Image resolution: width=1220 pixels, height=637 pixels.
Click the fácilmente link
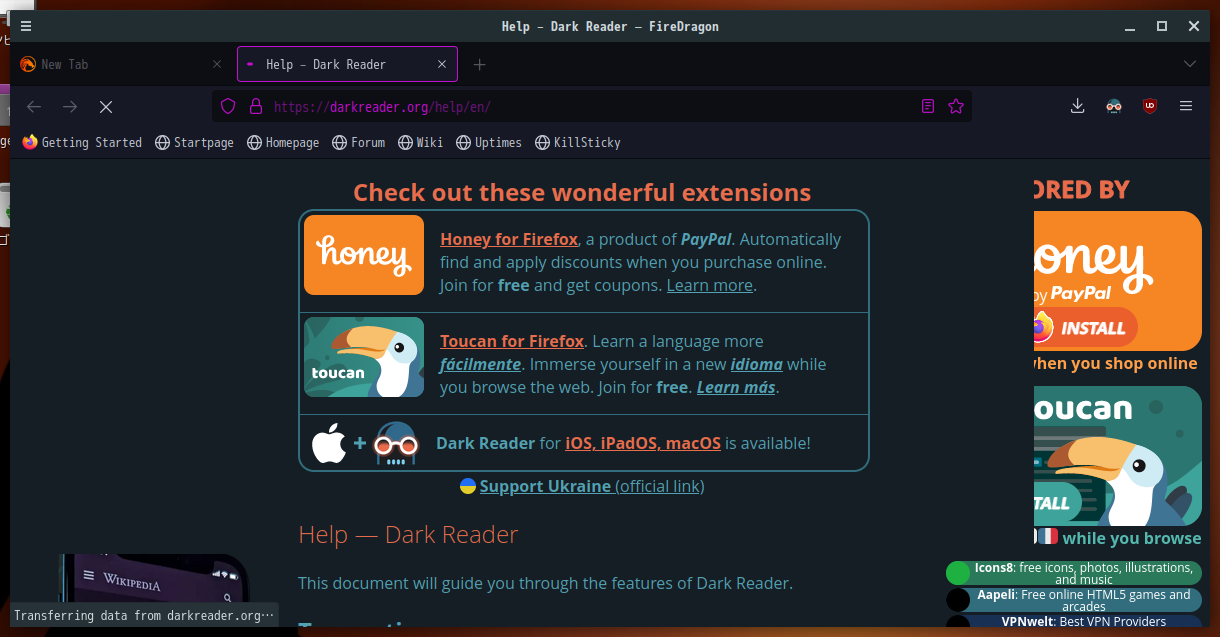click(480, 365)
